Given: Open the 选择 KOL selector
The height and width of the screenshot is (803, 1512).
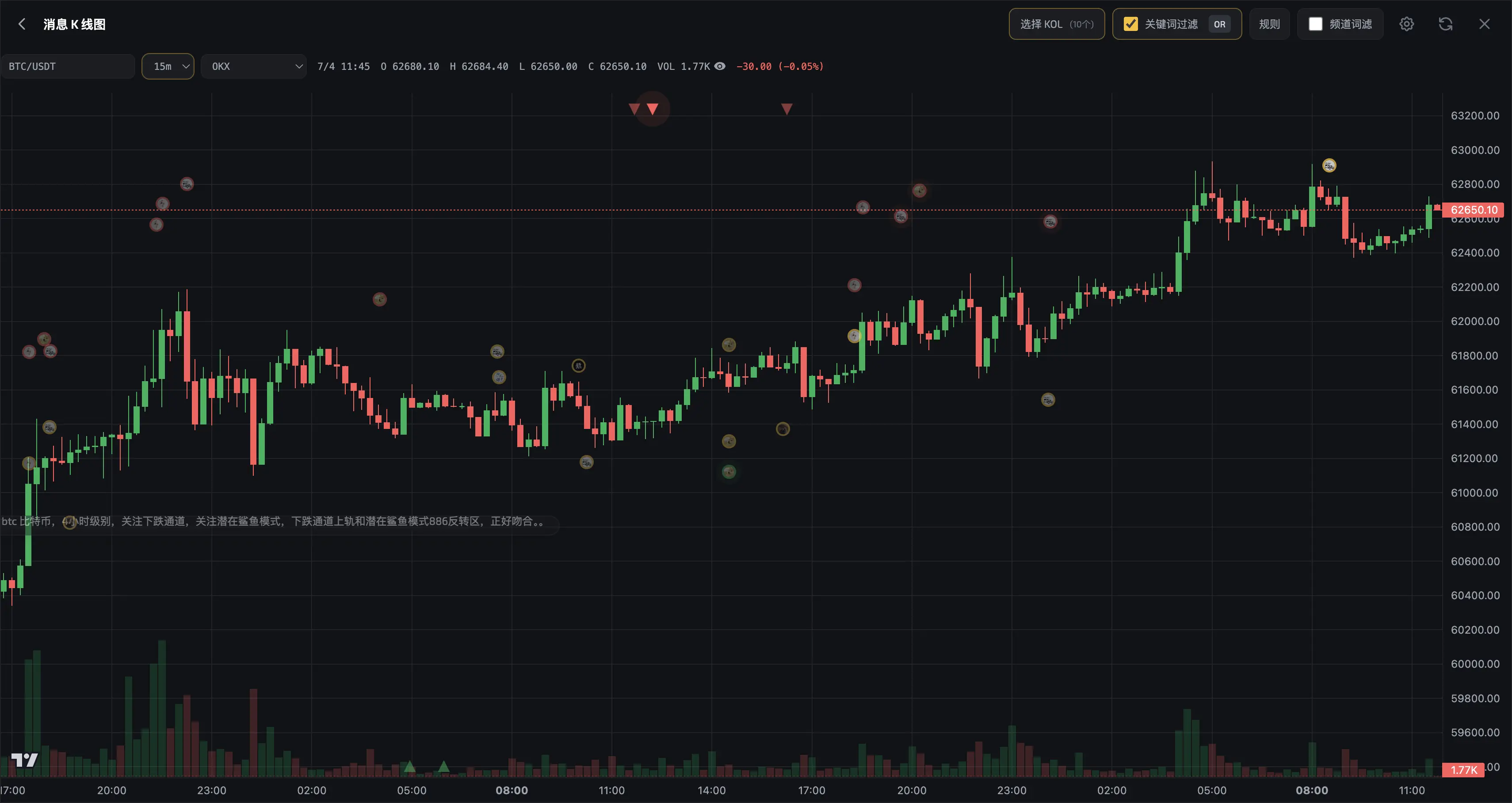Looking at the screenshot, I should click(x=1057, y=24).
